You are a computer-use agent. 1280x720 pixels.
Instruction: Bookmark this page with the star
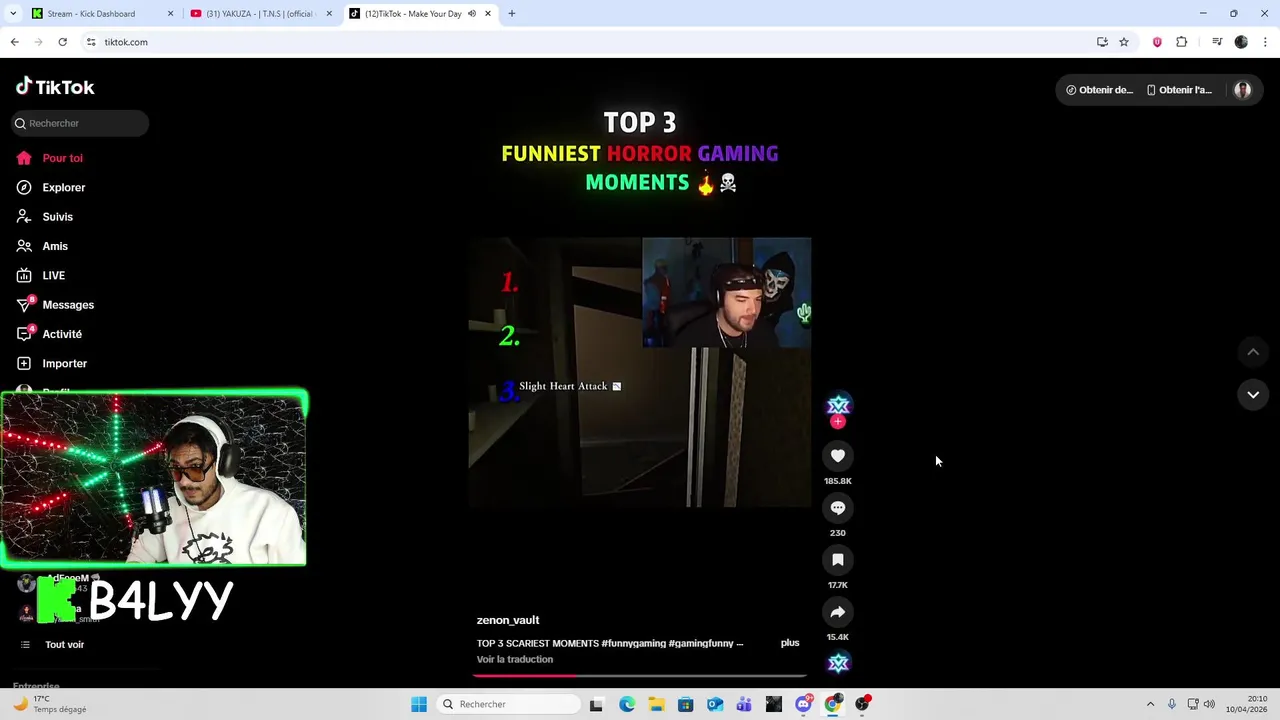(1124, 42)
